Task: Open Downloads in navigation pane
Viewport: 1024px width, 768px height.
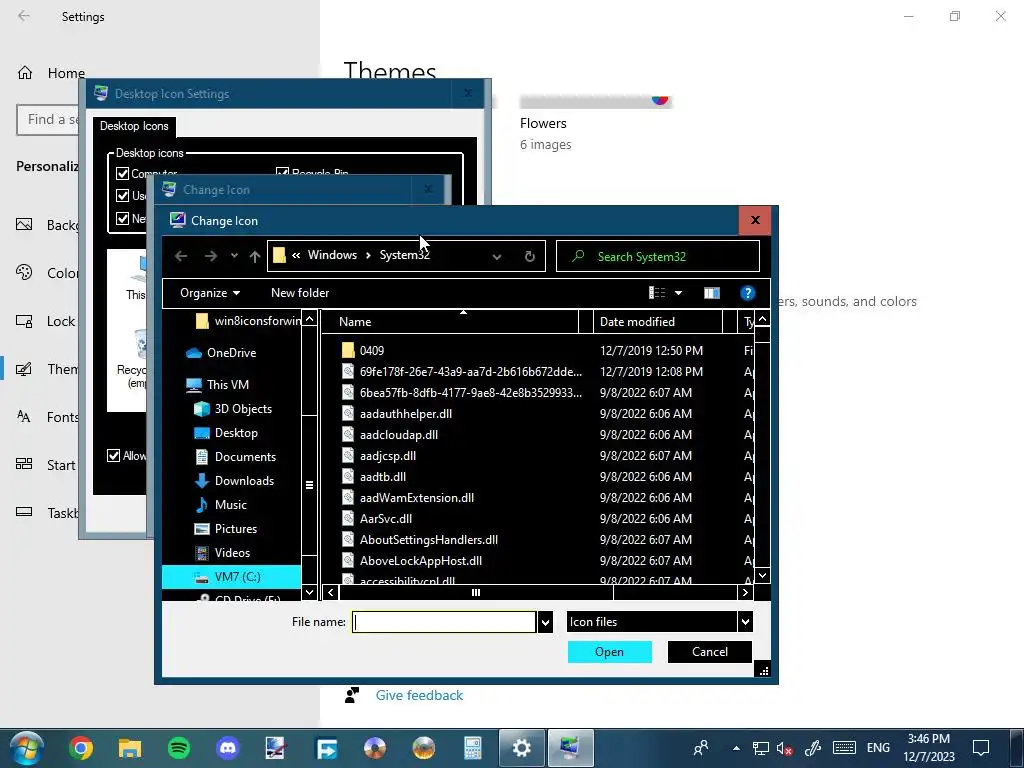Action: pos(244,481)
